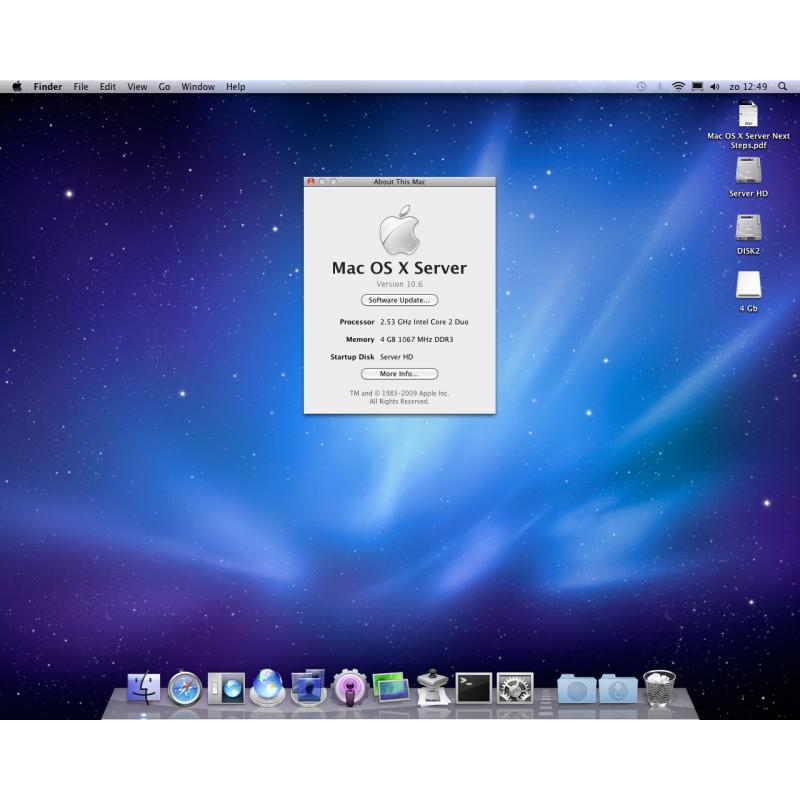Open Podcast Composer purple icon in Dock

(x=349, y=688)
